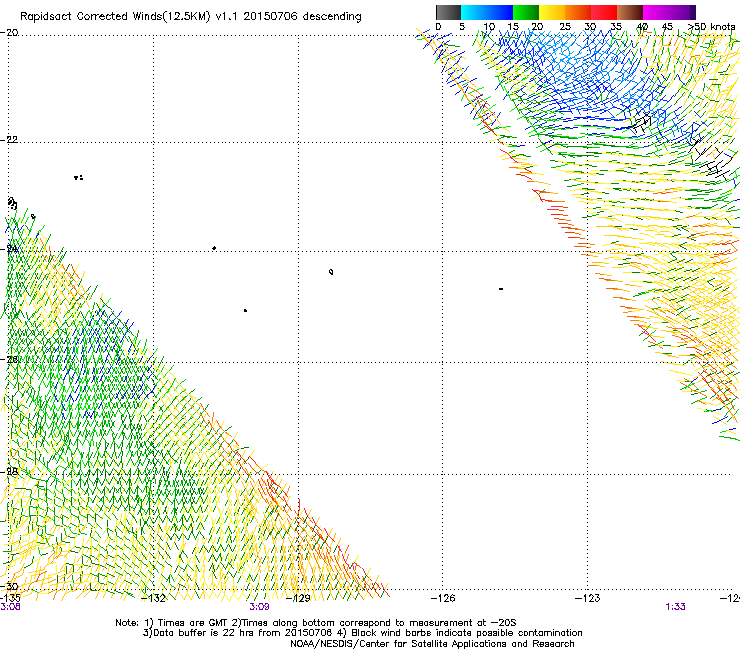Click the '-30' latitude axis label
This screenshot has width=740, height=650.
(9, 586)
